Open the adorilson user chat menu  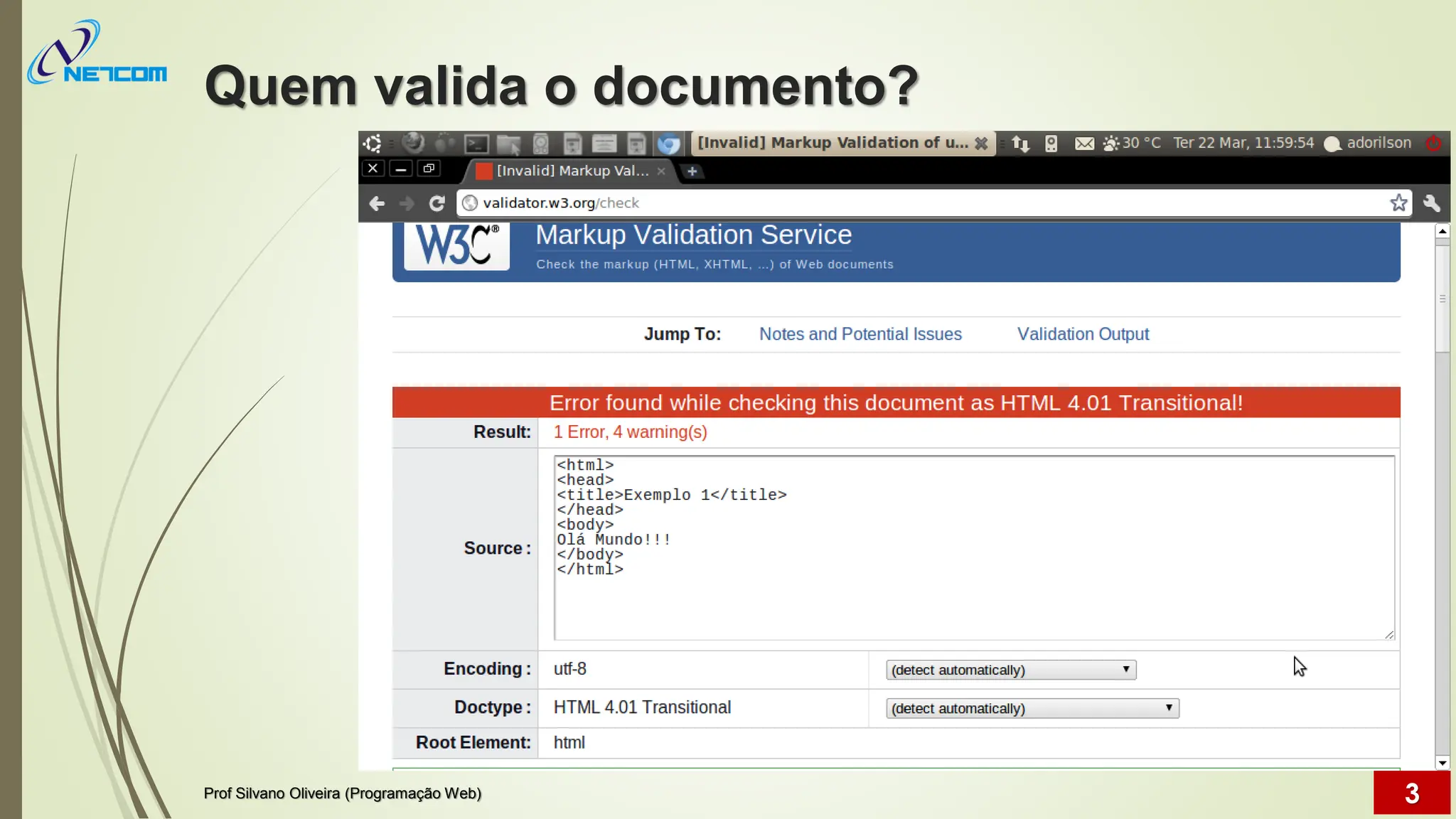click(x=1368, y=144)
